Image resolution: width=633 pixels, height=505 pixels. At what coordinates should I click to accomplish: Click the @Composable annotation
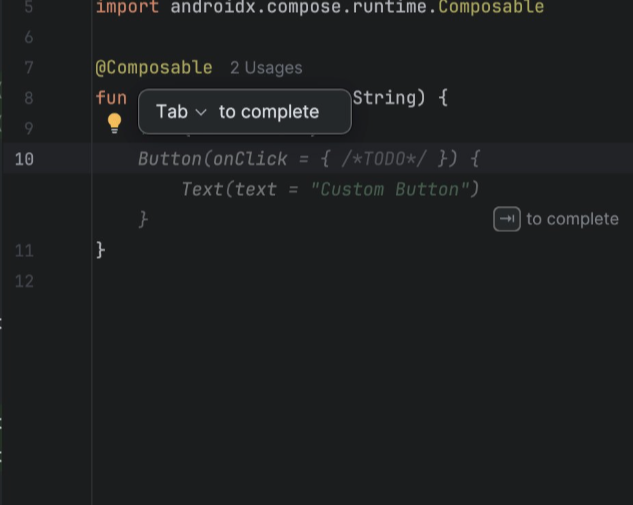[153, 68]
